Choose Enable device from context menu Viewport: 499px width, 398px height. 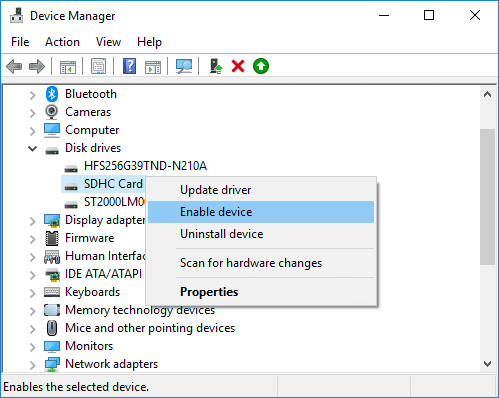tap(261, 212)
